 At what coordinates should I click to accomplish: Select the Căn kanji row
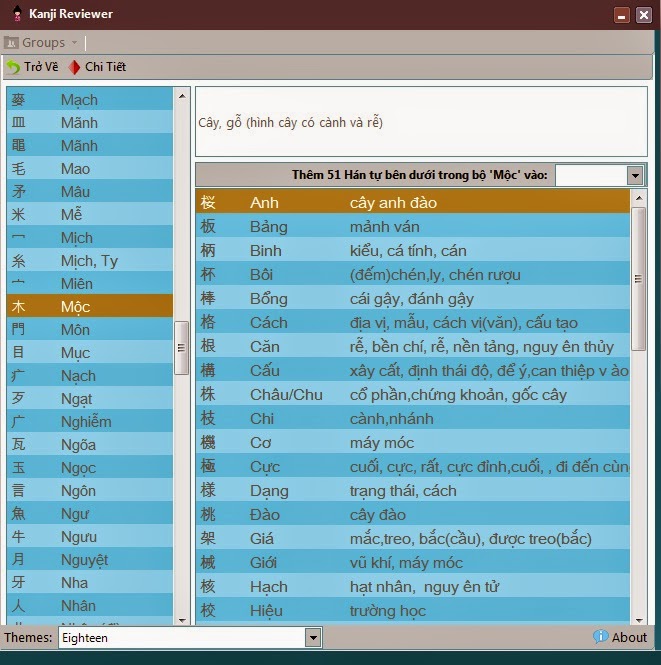click(413, 346)
